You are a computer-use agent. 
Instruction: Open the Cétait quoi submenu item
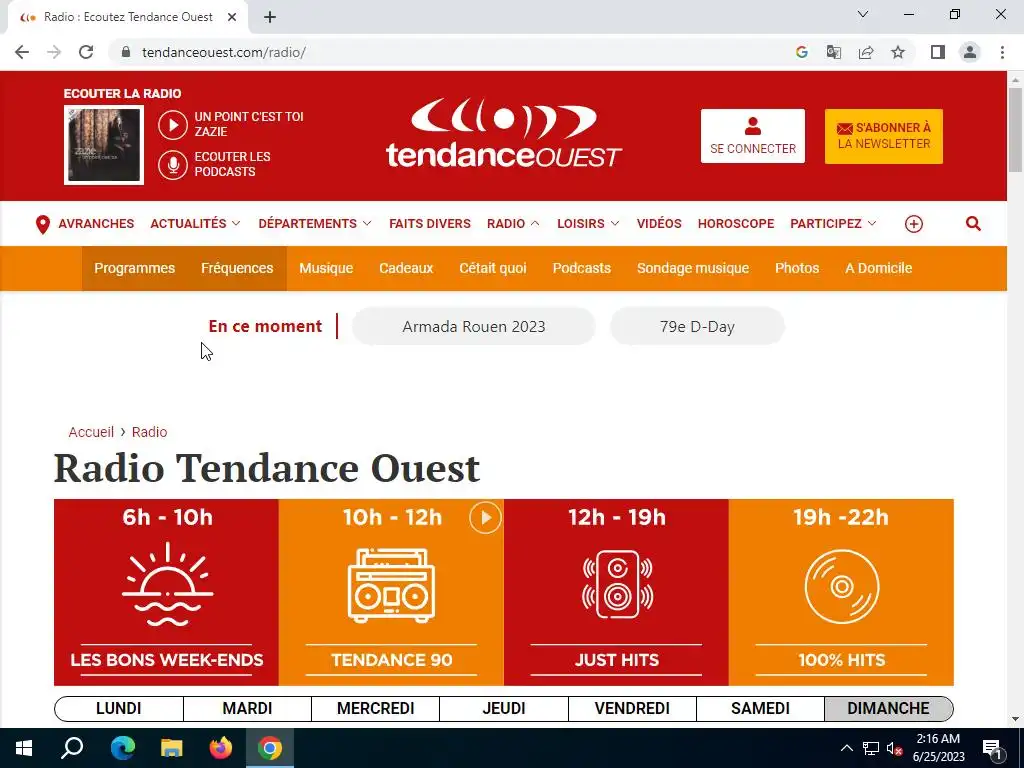493,268
